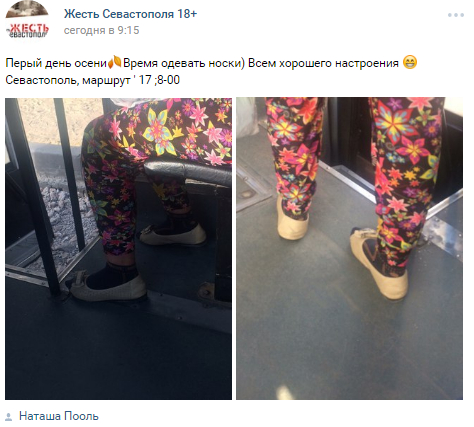The width and height of the screenshot is (474, 427).
Task: Open author profile Наташа Пооль
Action: (59, 416)
